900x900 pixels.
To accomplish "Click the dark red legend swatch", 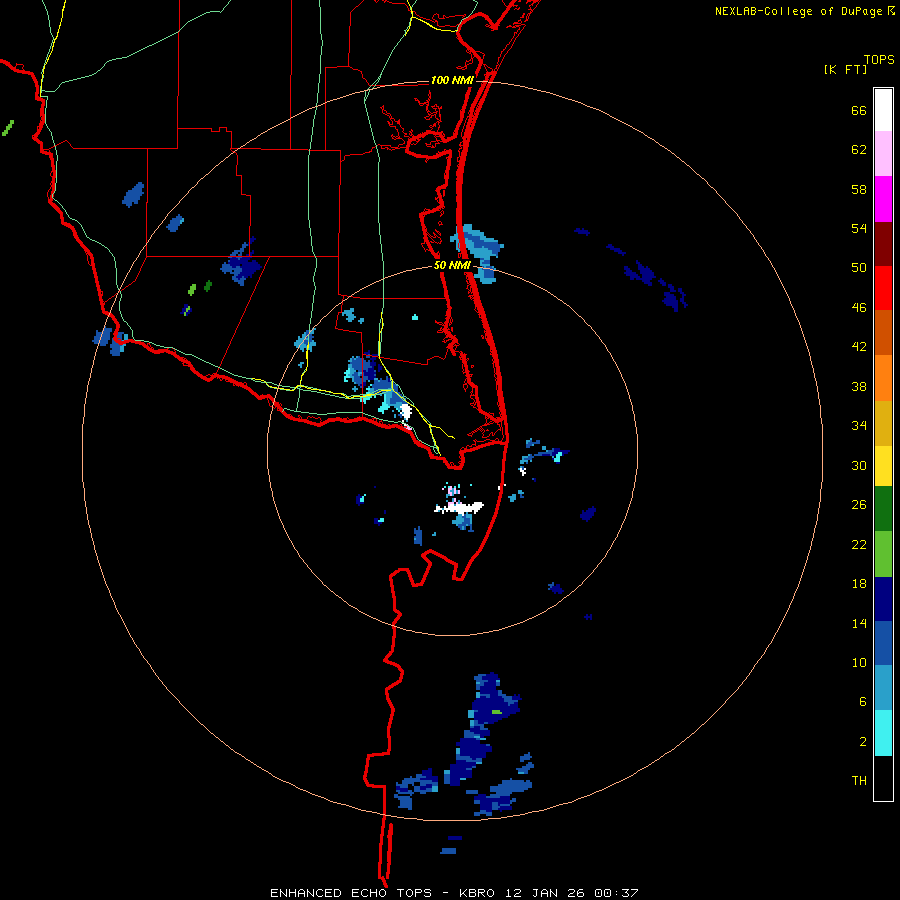I will click(883, 244).
